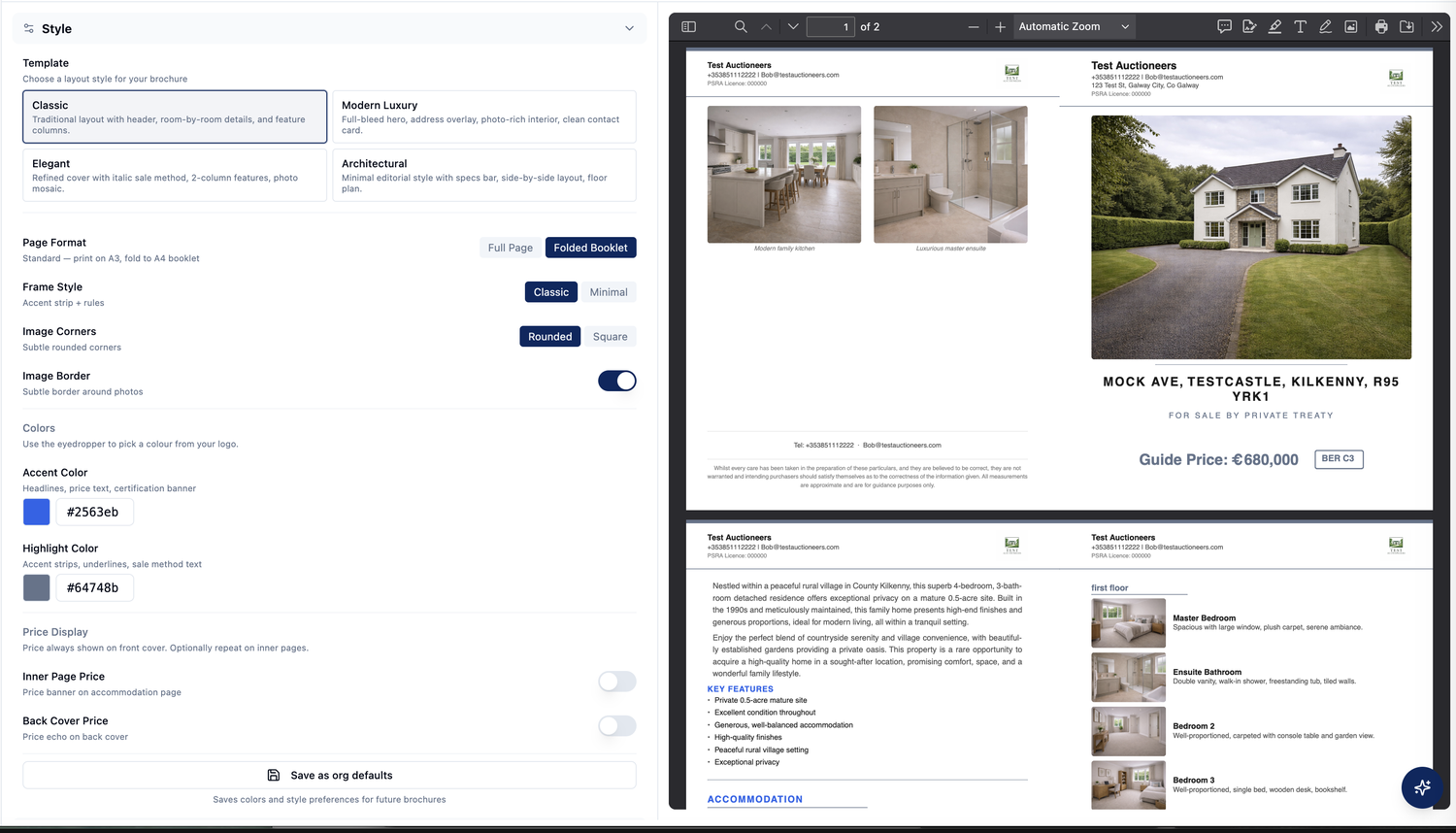This screenshot has width=1456, height=833.
Task: Click the property address heading on cover
Action: coord(1251,389)
